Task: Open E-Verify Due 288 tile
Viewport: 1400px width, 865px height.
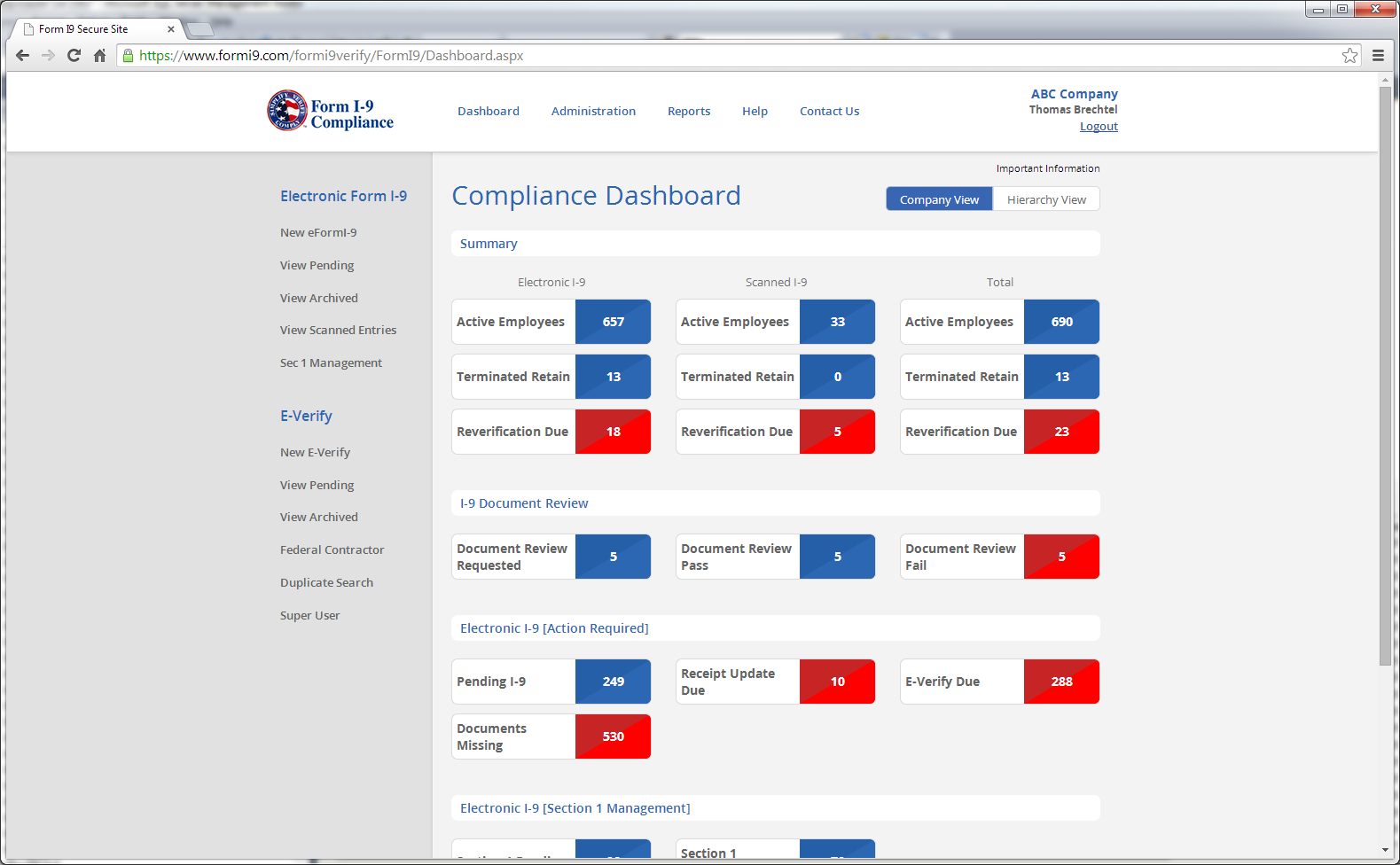Action: (x=999, y=682)
